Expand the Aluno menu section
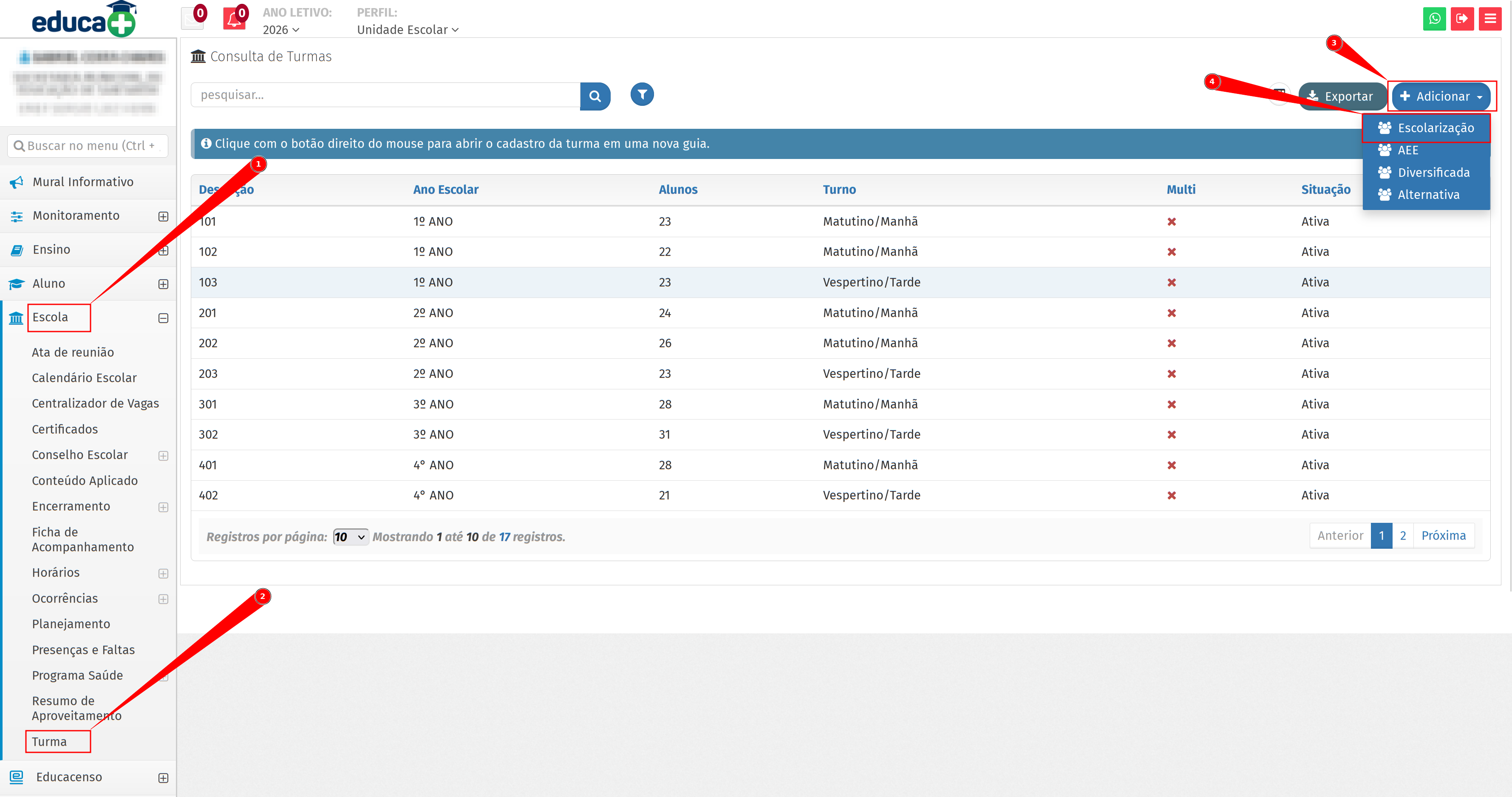Screen dimensions: 1512x797 pyautogui.click(x=163, y=284)
